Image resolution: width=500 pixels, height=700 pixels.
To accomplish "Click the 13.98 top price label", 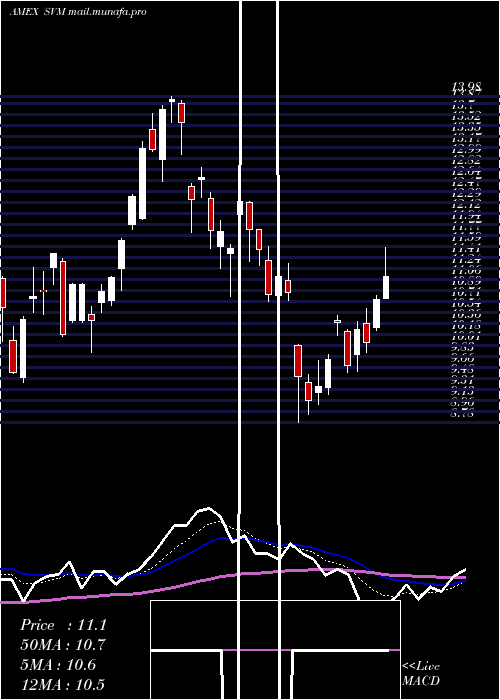I will click(466, 87).
